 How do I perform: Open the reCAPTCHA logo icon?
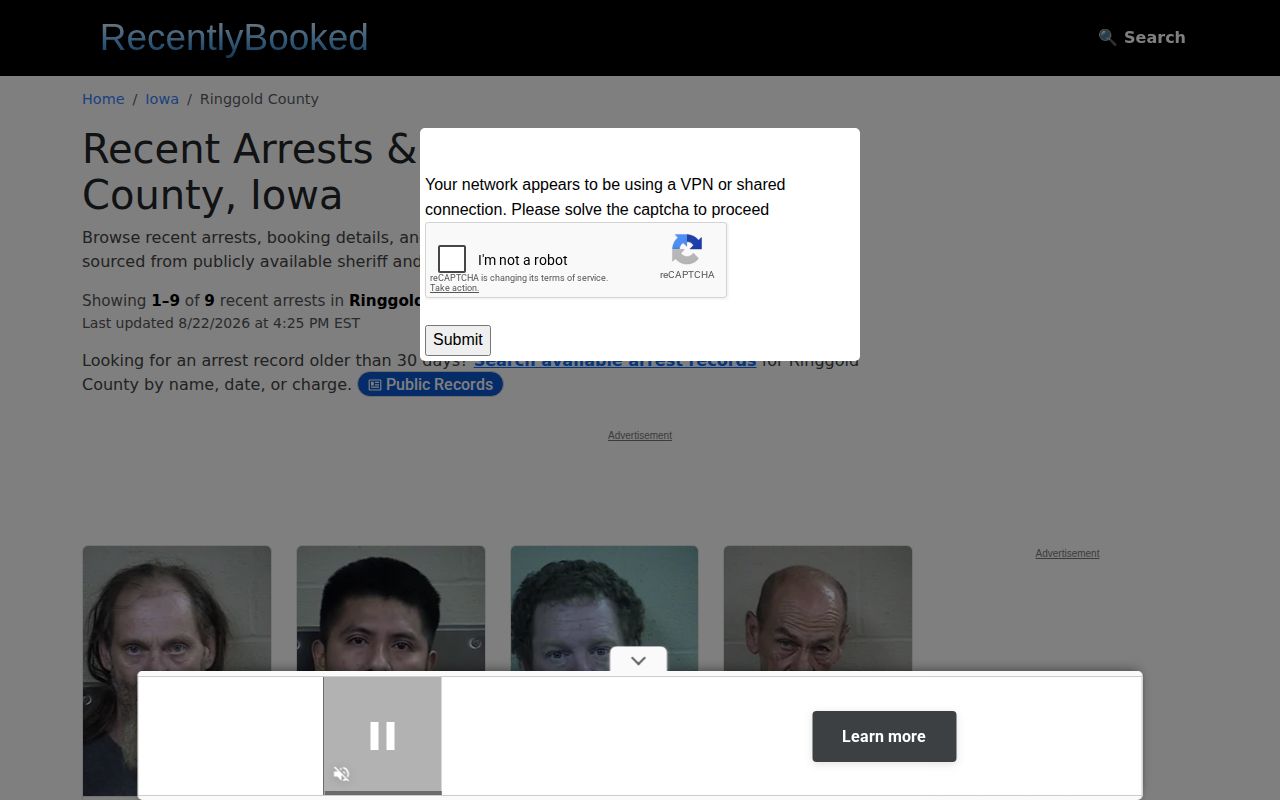(687, 249)
